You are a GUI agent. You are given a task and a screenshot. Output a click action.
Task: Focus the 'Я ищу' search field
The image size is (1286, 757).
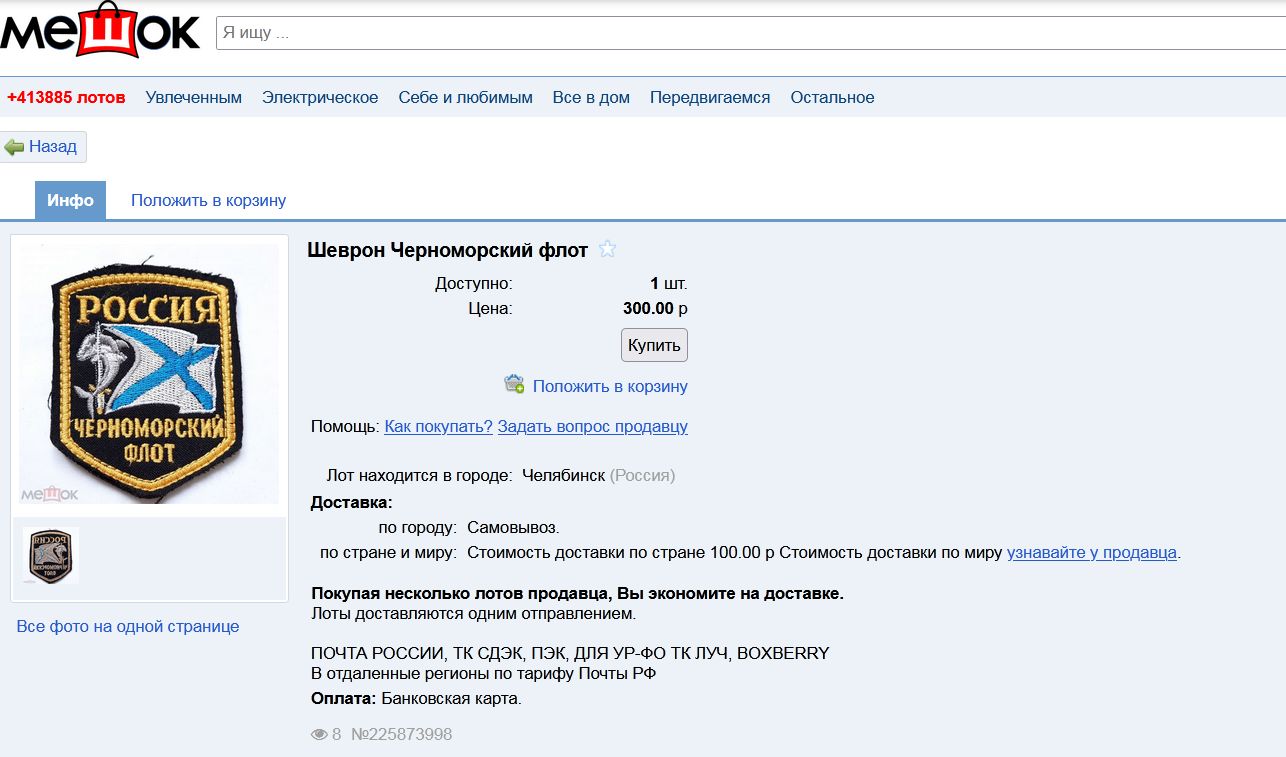pos(750,32)
